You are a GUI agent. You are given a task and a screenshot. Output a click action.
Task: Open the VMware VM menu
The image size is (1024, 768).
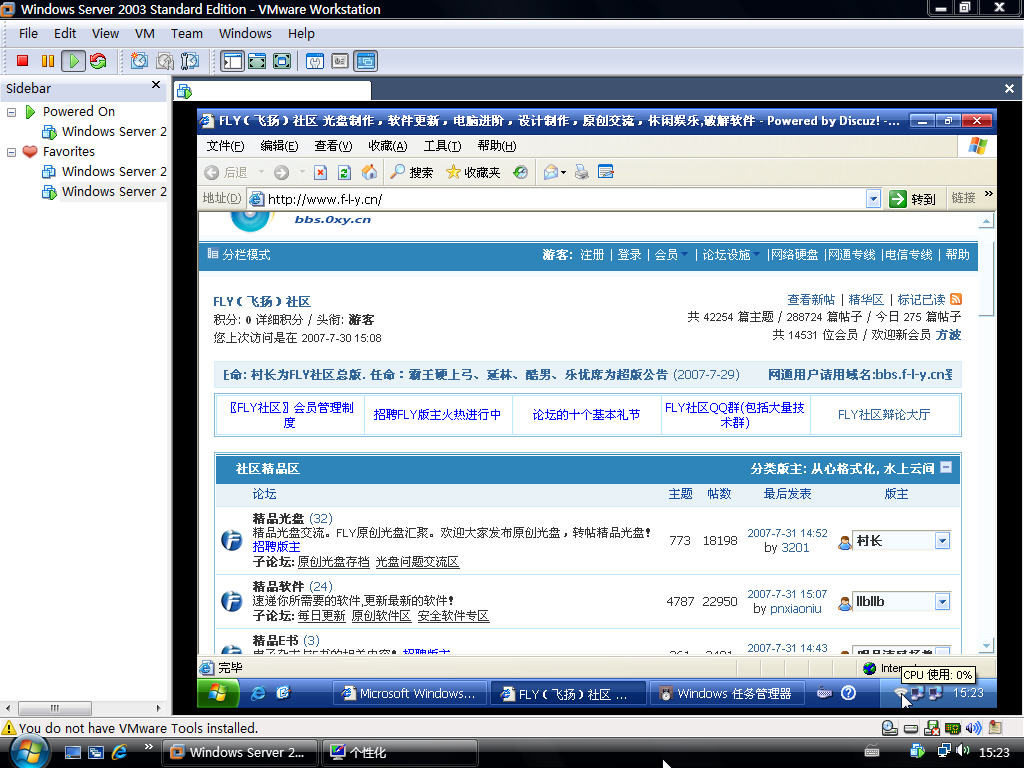[x=145, y=33]
